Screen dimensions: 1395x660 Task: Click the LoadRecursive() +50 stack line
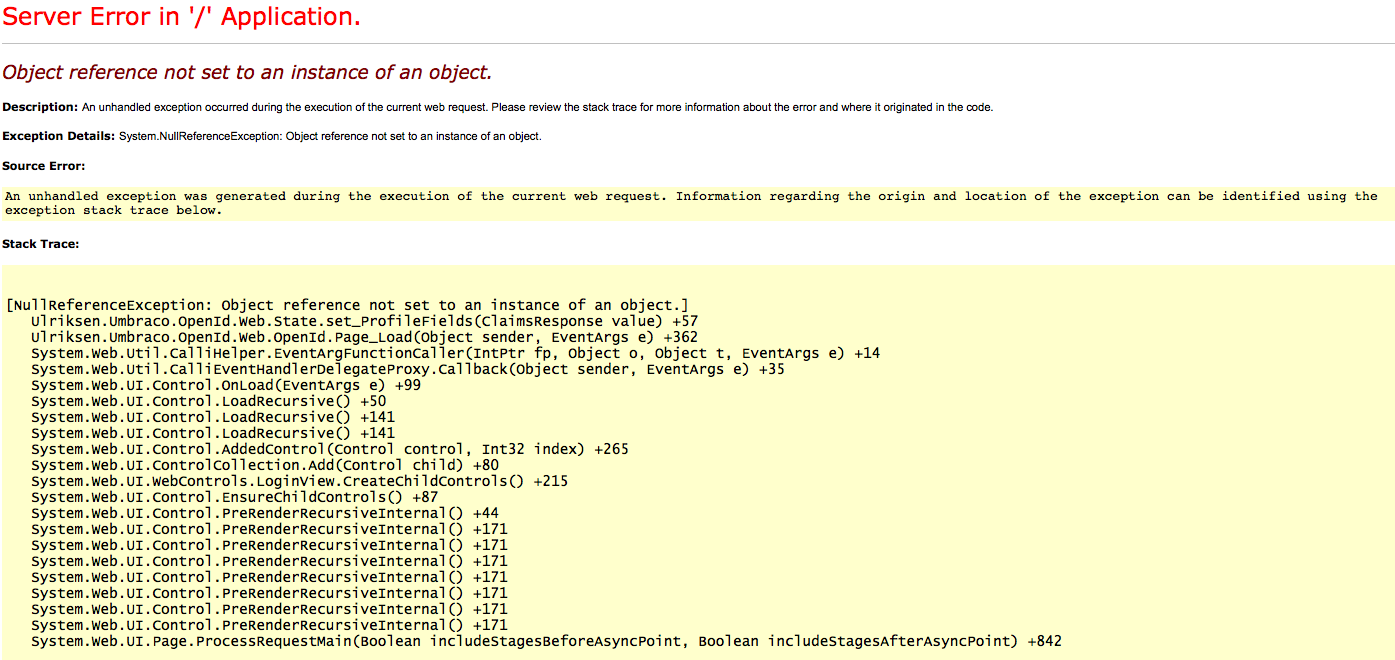coord(208,401)
